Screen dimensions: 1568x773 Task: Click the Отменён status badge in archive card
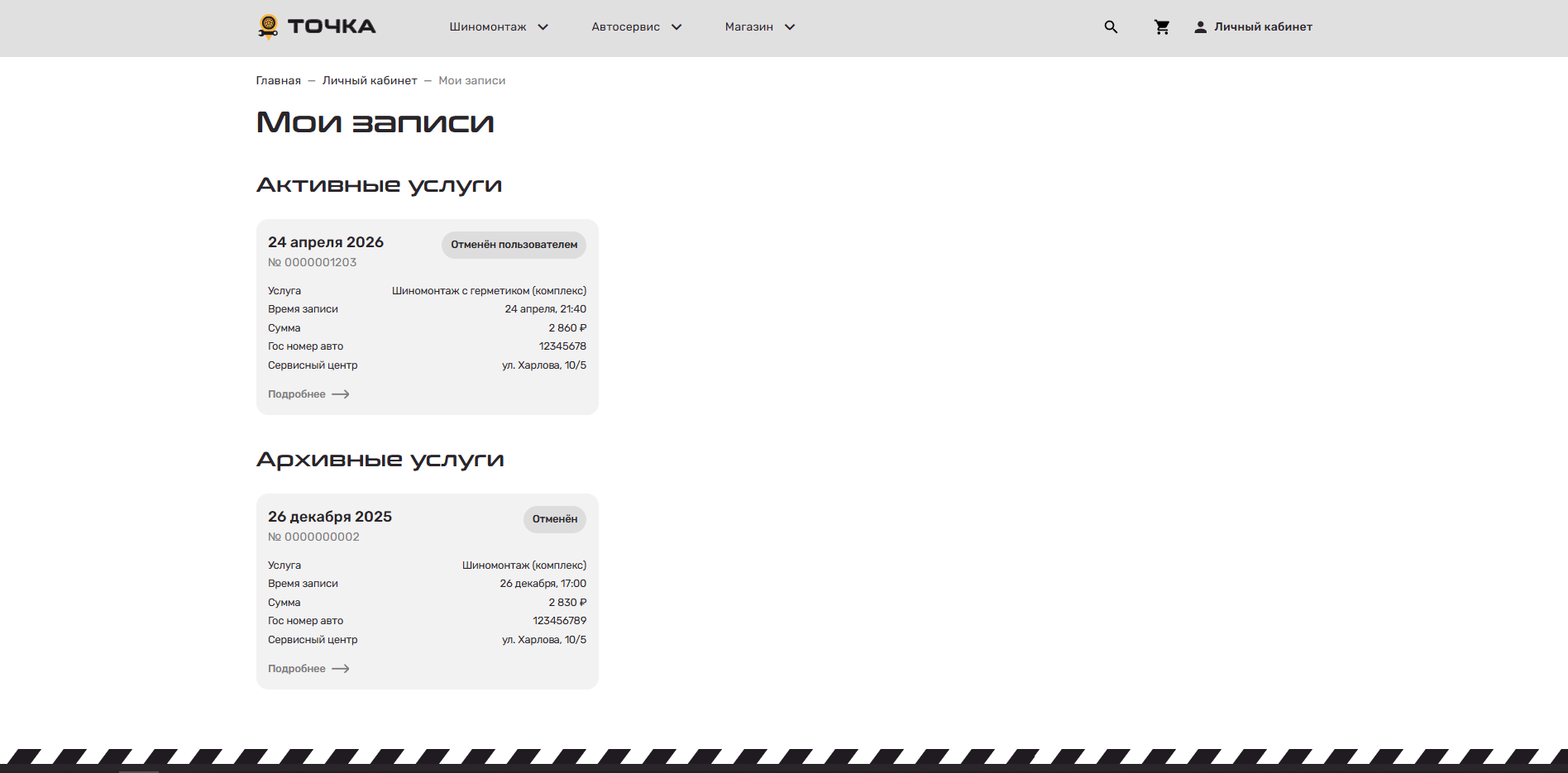coord(554,519)
